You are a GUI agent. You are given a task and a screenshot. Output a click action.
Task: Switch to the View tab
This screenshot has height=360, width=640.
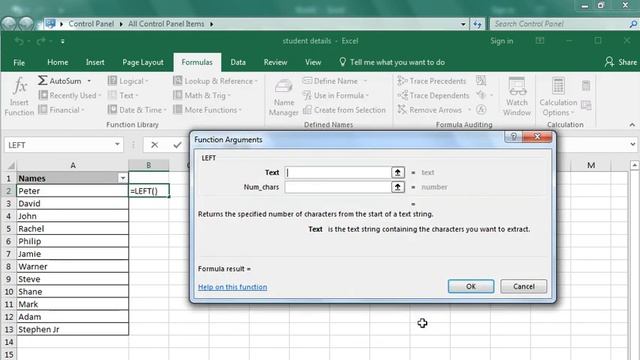pos(313,62)
